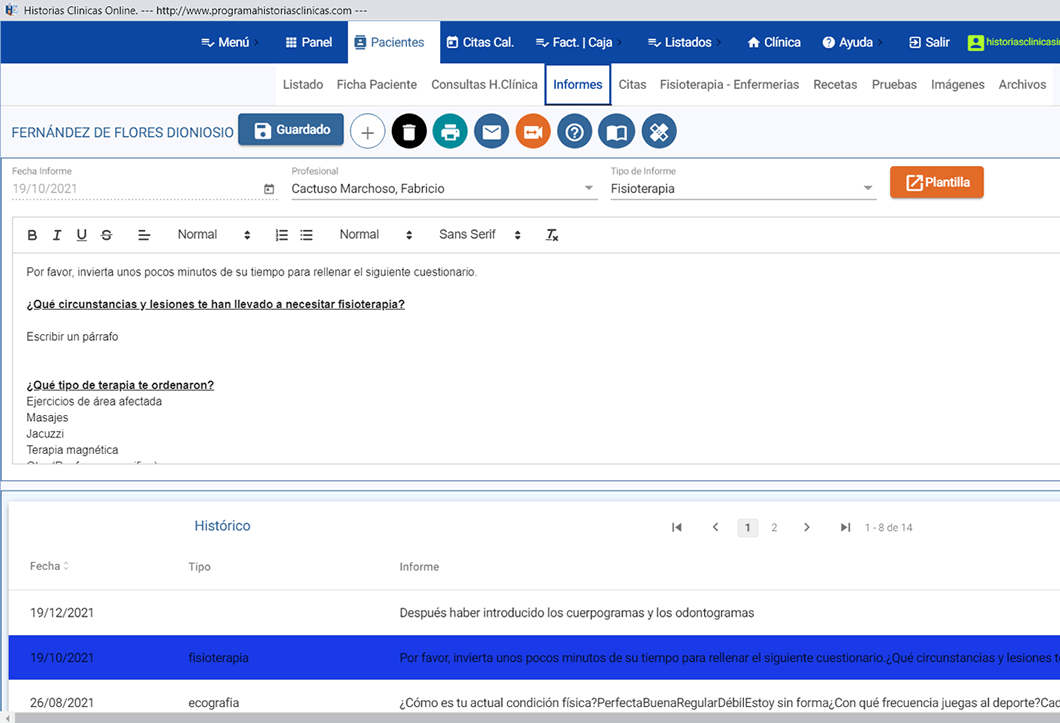The height and width of the screenshot is (723, 1060).
Task: Start video call with orange camera icon
Action: click(533, 132)
